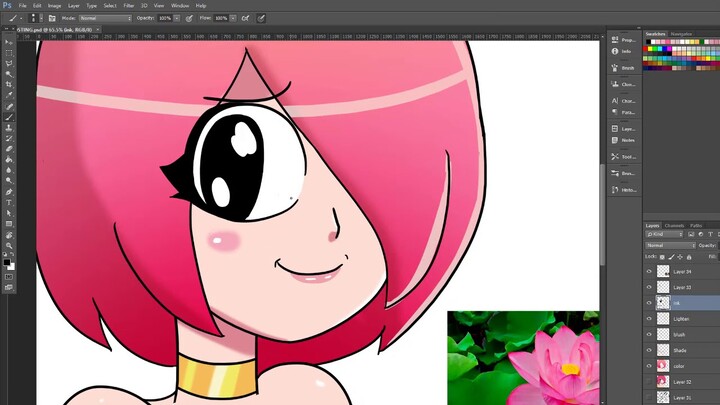
Task: Hide the Shade layer's visibility eye
Action: pyautogui.click(x=649, y=350)
